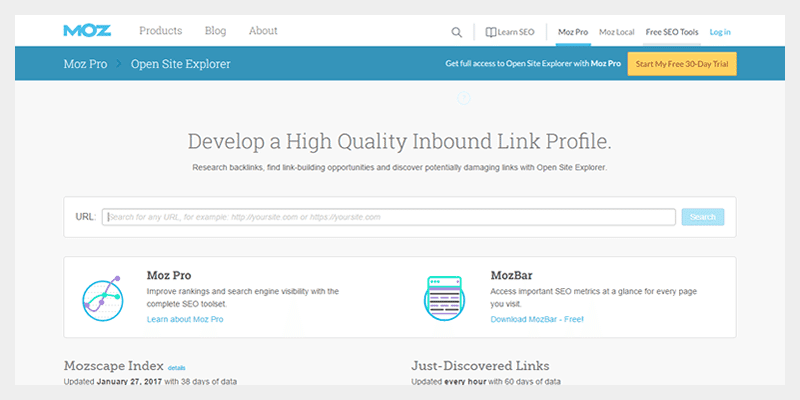Open the Mozscape Index details link
The image size is (800, 400).
[176, 368]
